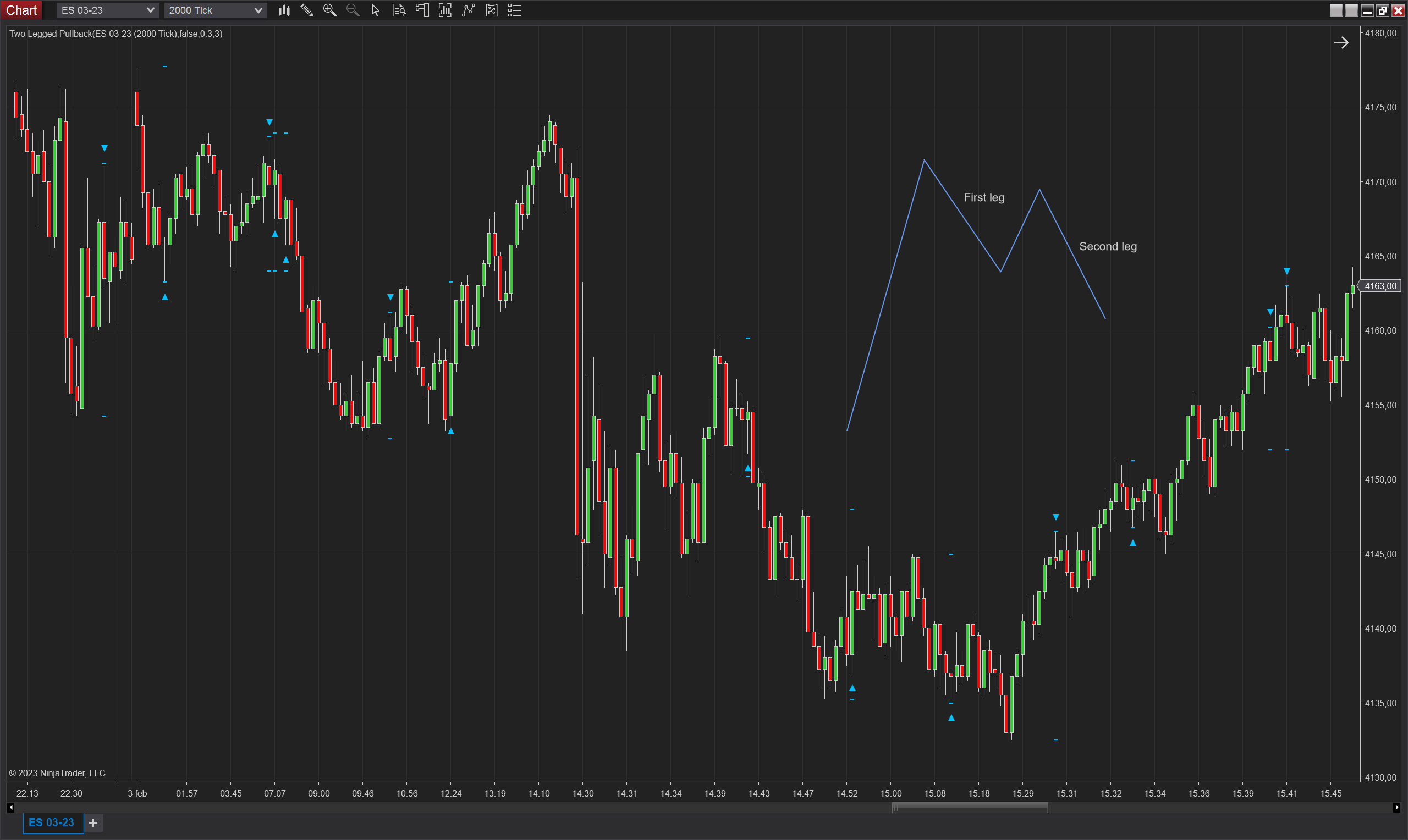Click the Two Legged Pullback indicator label
The width and height of the screenshot is (1408, 840).
point(116,34)
